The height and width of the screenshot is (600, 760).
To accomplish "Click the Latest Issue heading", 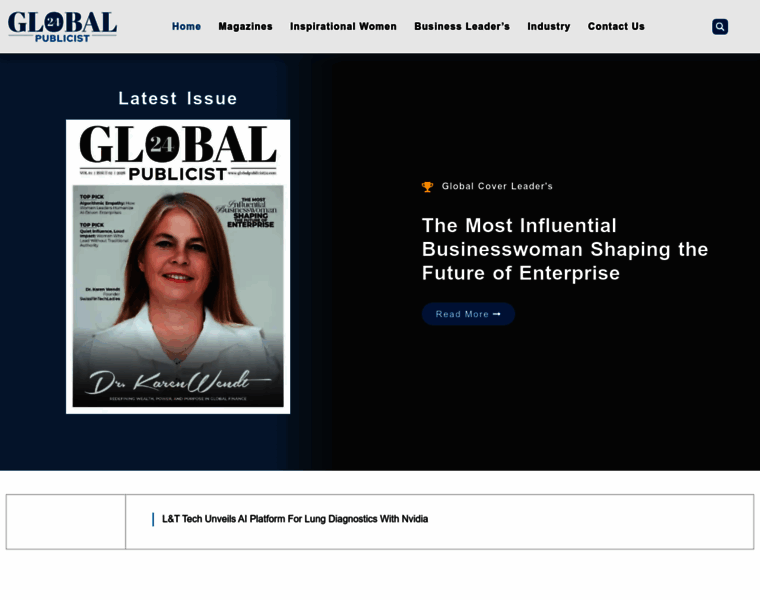I will tap(178, 98).
